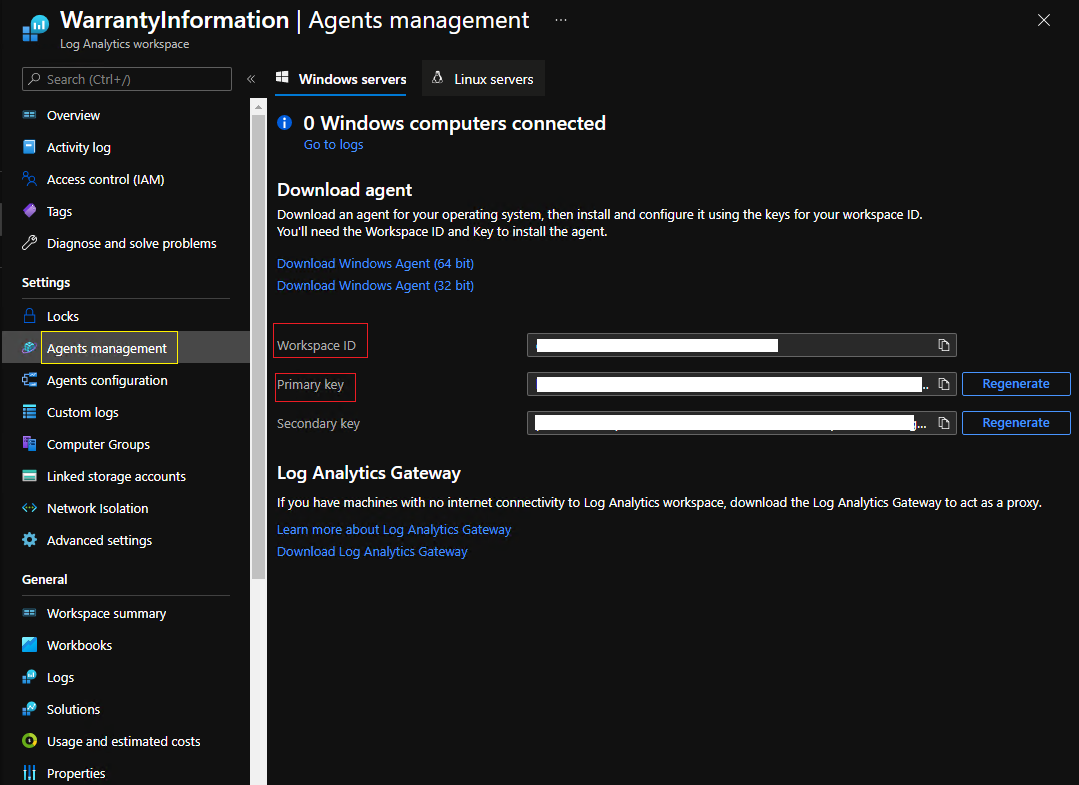This screenshot has width=1079, height=785.
Task: Open Usage and estimated costs
Action: coord(123,741)
